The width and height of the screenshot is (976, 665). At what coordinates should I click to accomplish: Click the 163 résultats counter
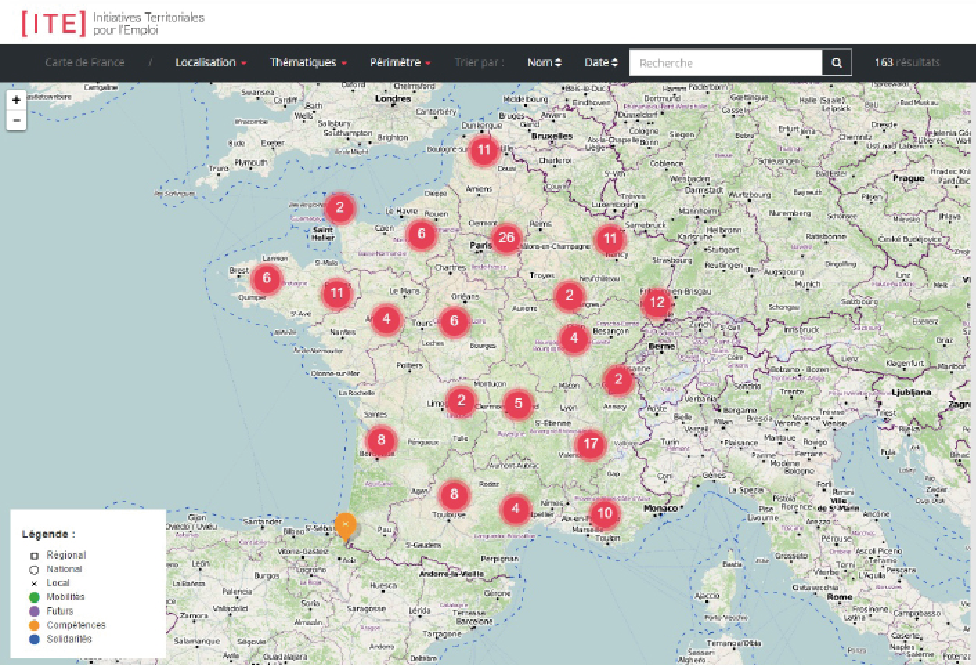coord(907,62)
